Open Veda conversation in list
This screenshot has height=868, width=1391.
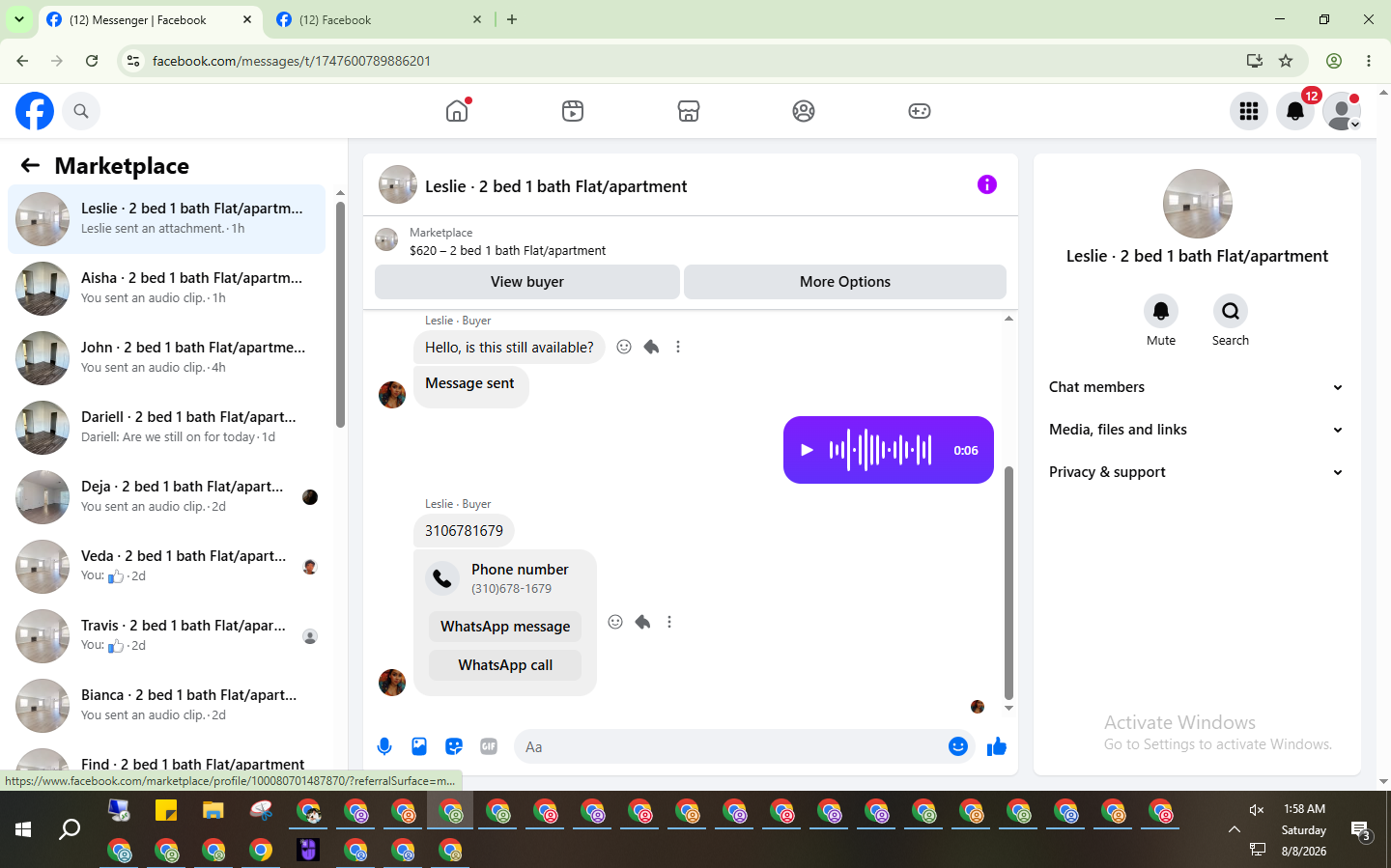(166, 567)
